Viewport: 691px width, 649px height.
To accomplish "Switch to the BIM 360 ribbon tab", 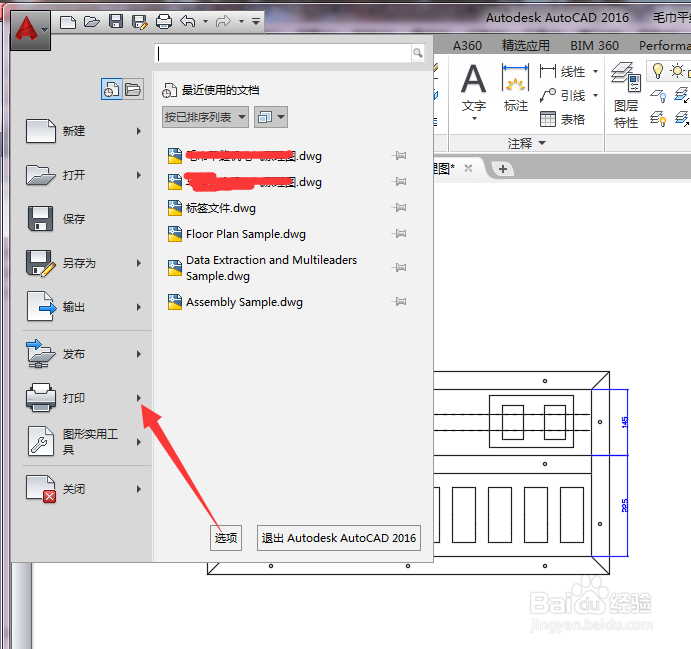I will coord(594,45).
